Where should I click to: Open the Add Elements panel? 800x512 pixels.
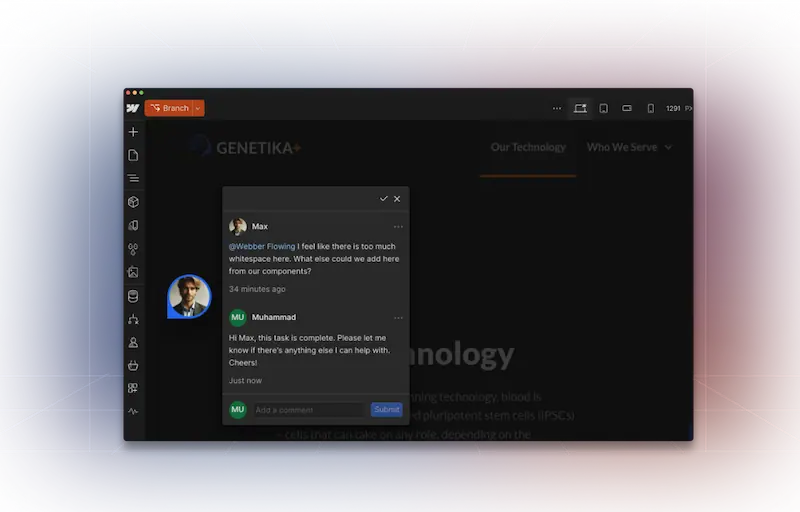tap(133, 132)
